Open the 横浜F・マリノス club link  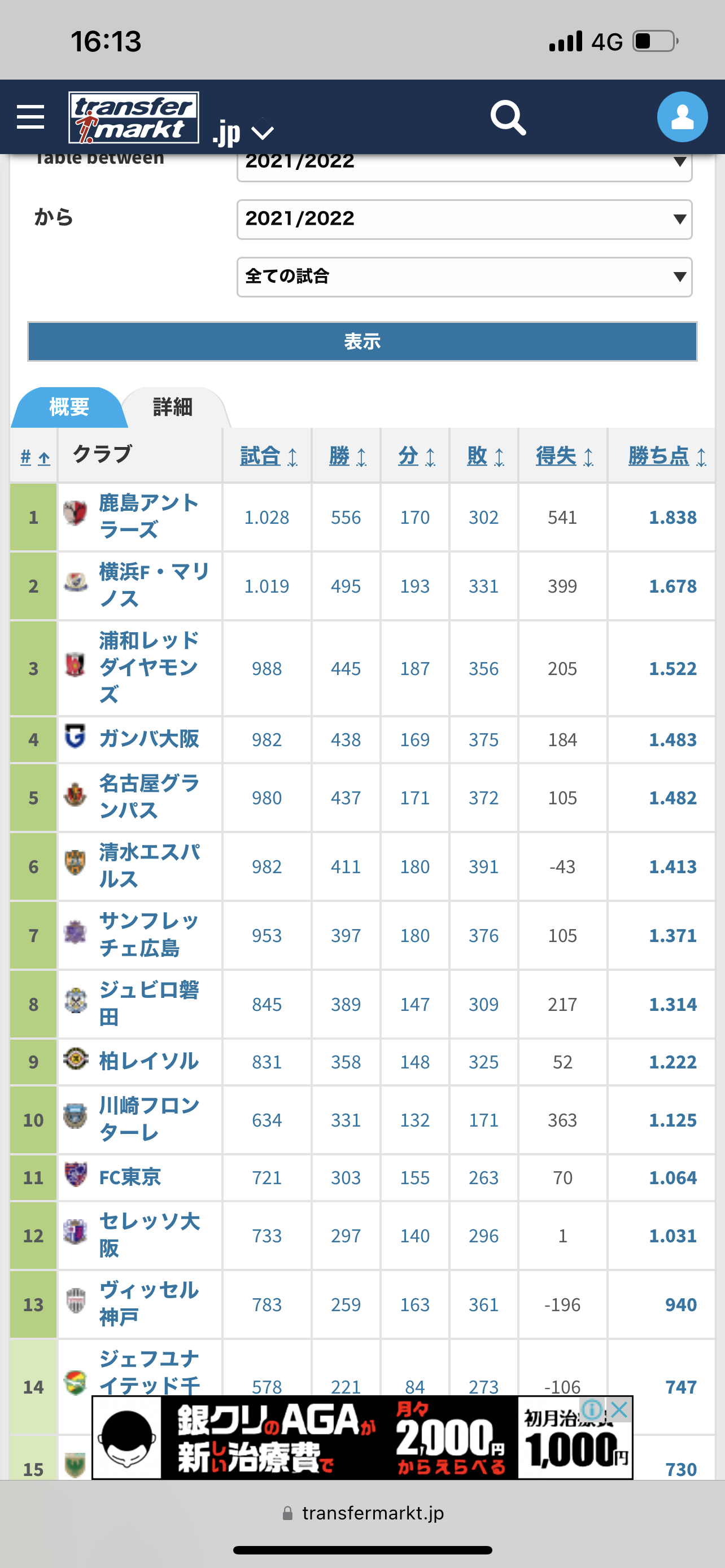[154, 585]
